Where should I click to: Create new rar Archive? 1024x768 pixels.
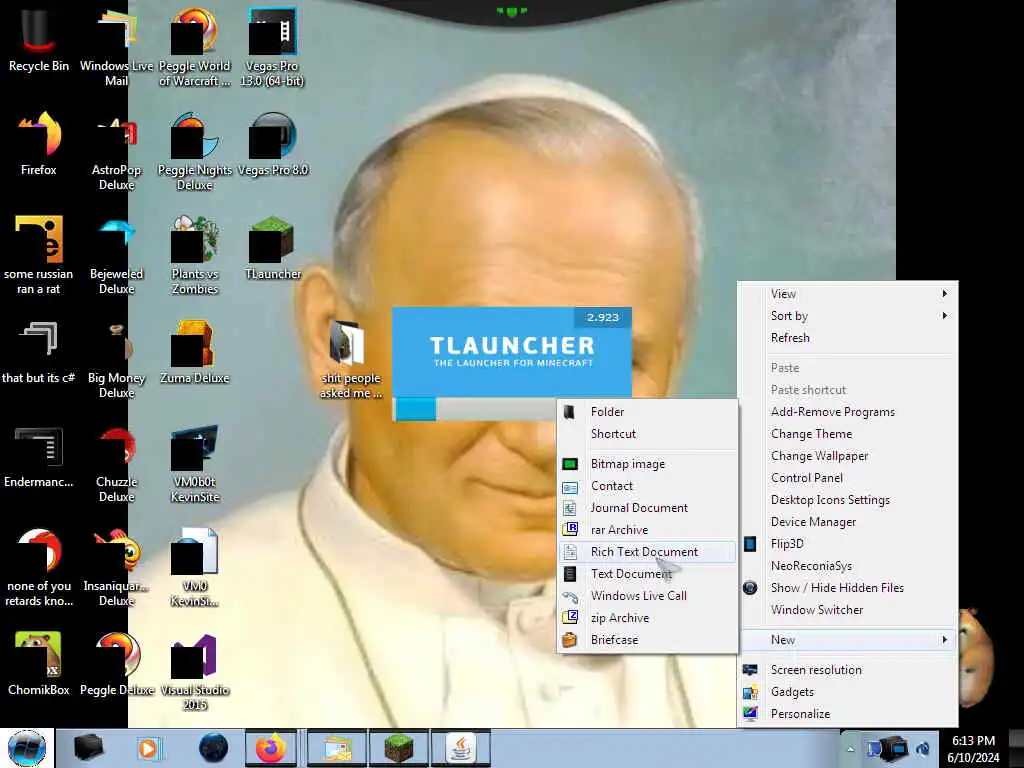(648, 530)
